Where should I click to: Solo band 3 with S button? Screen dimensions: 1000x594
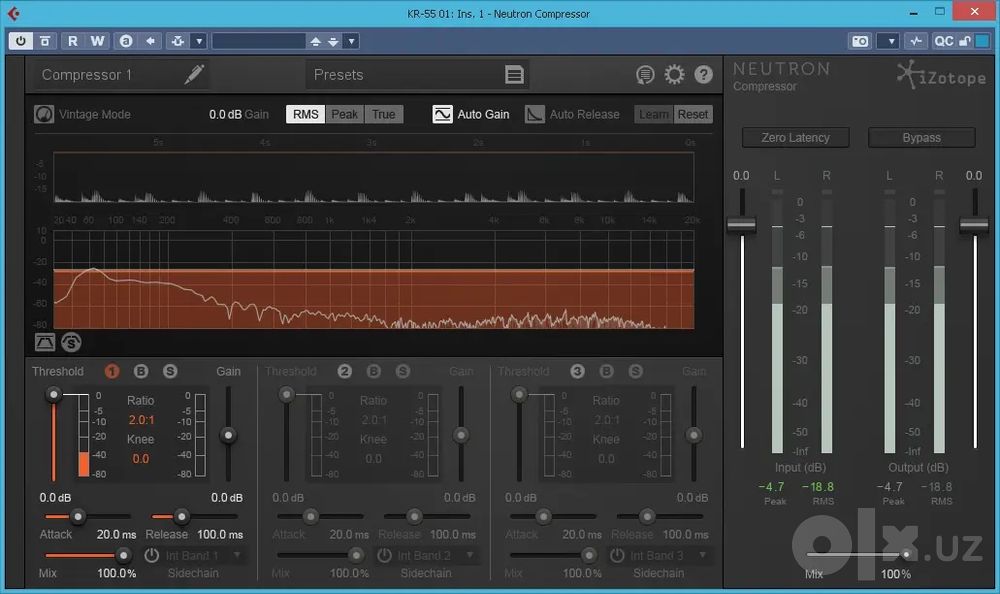635,371
